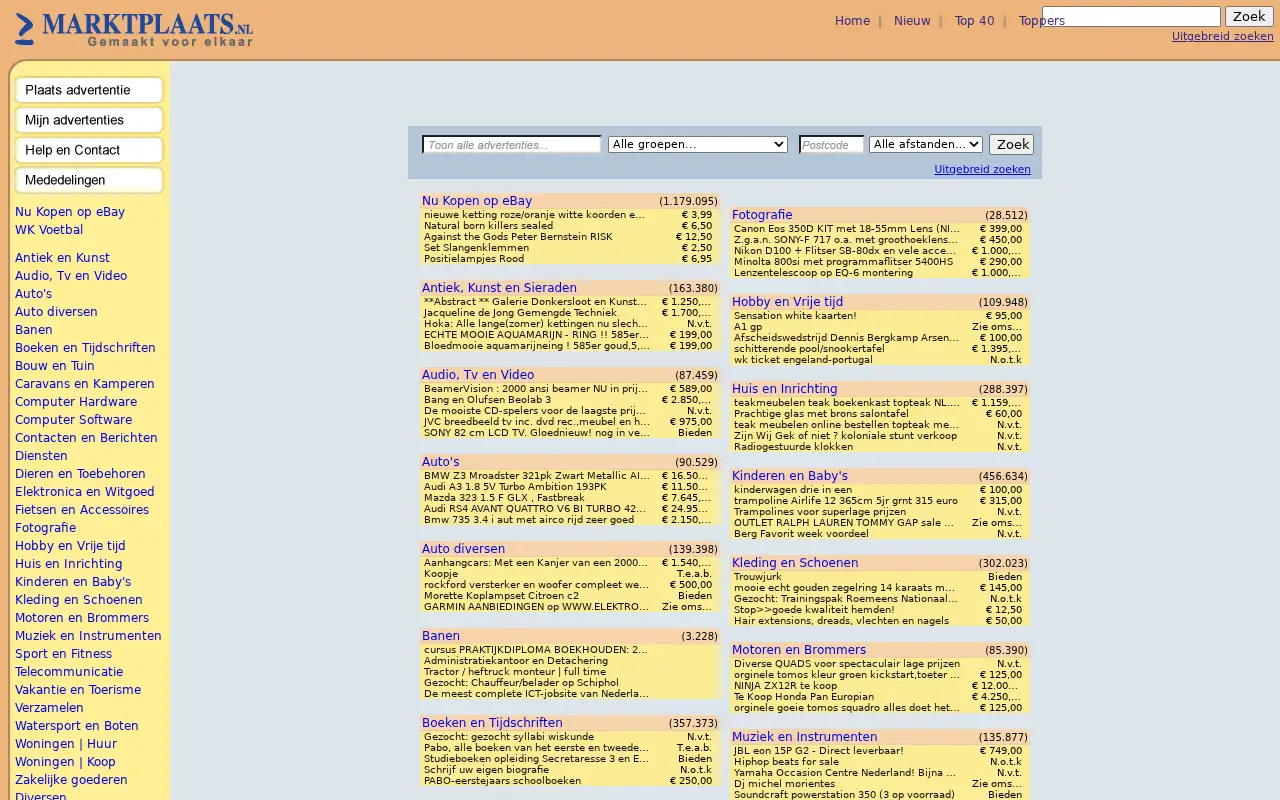The image size is (1280, 800).
Task: Open the "Computer Hardware" category link
Action: 76,402
